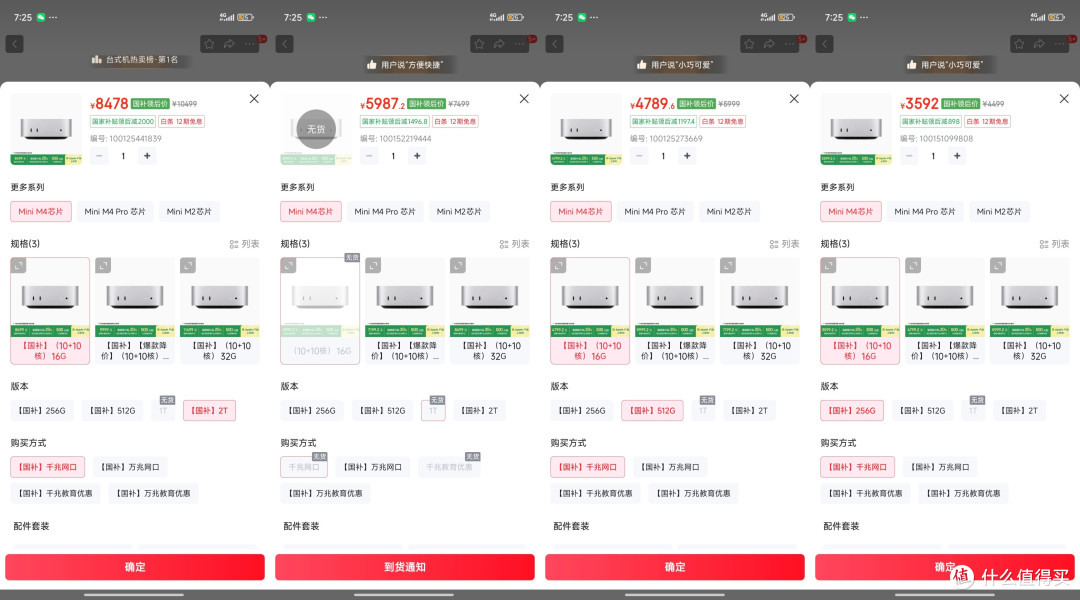Pick 【国补】千兆教育优惠 in ¥3592 panel
Screen dimensions: 1080x600
click(x=865, y=493)
